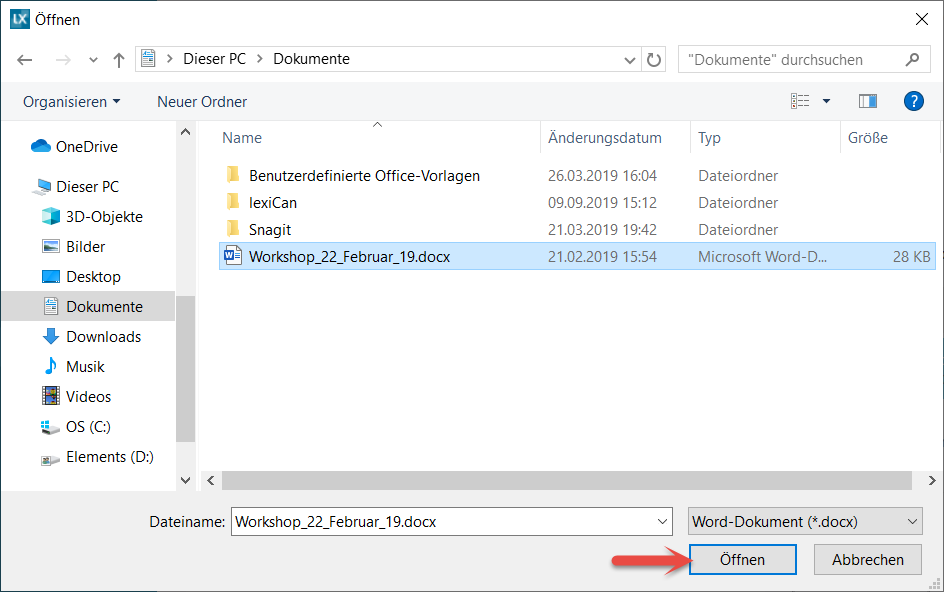Select the Word file Workshop_22_Februar_19.docx

[x=349, y=257]
